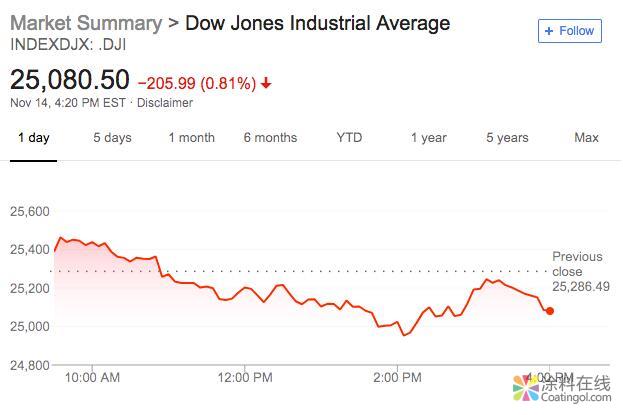Click the Previous close 25,286.49 label

(580, 271)
